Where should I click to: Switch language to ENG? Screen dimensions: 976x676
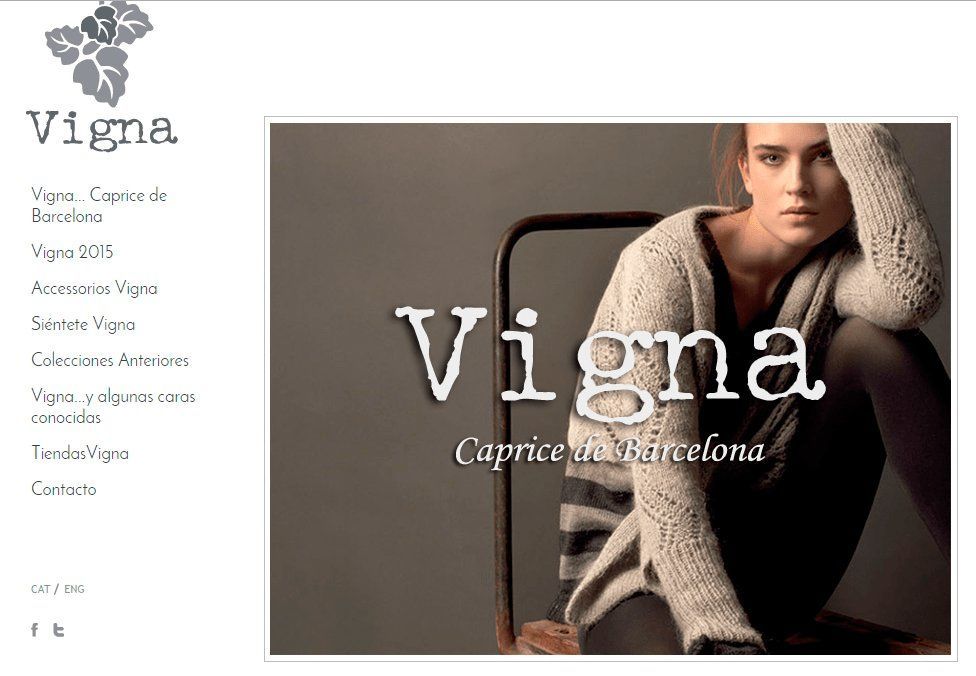pyautogui.click(x=74, y=589)
